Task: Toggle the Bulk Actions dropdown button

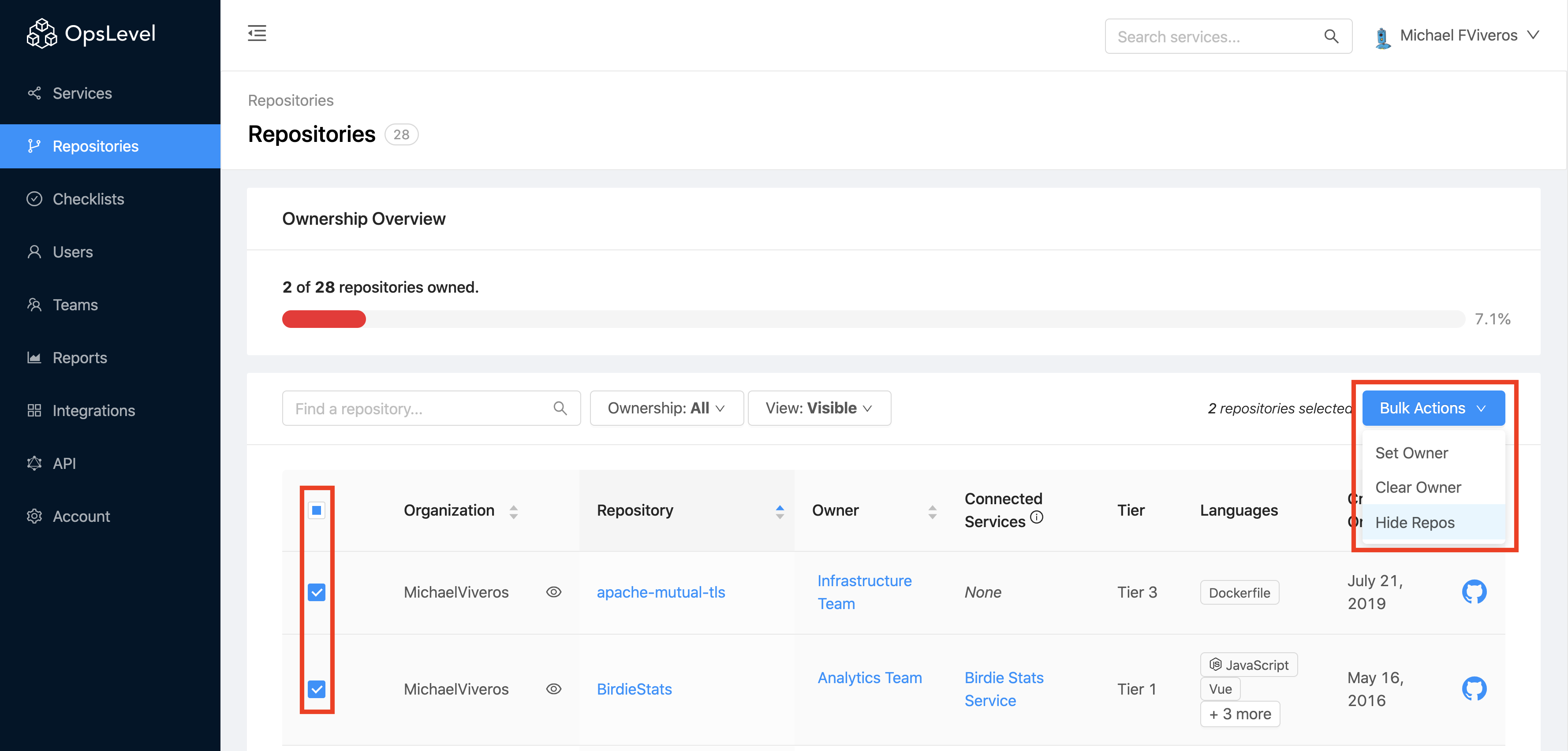Action: coord(1433,409)
